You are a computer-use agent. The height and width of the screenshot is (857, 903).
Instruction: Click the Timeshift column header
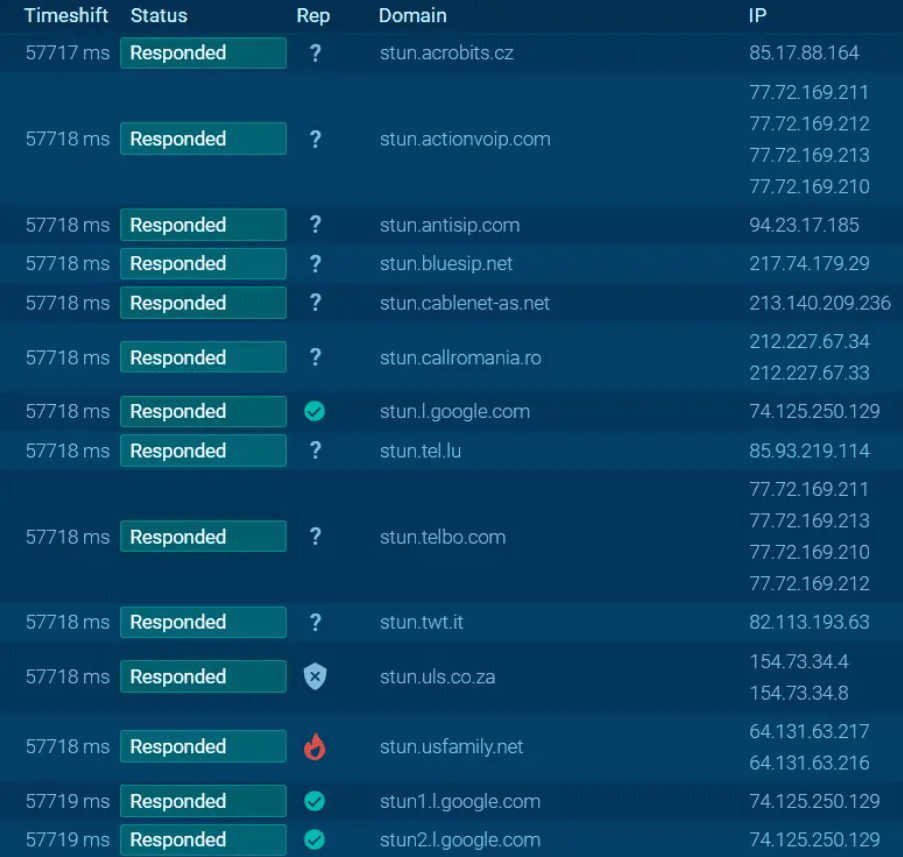[66, 16]
